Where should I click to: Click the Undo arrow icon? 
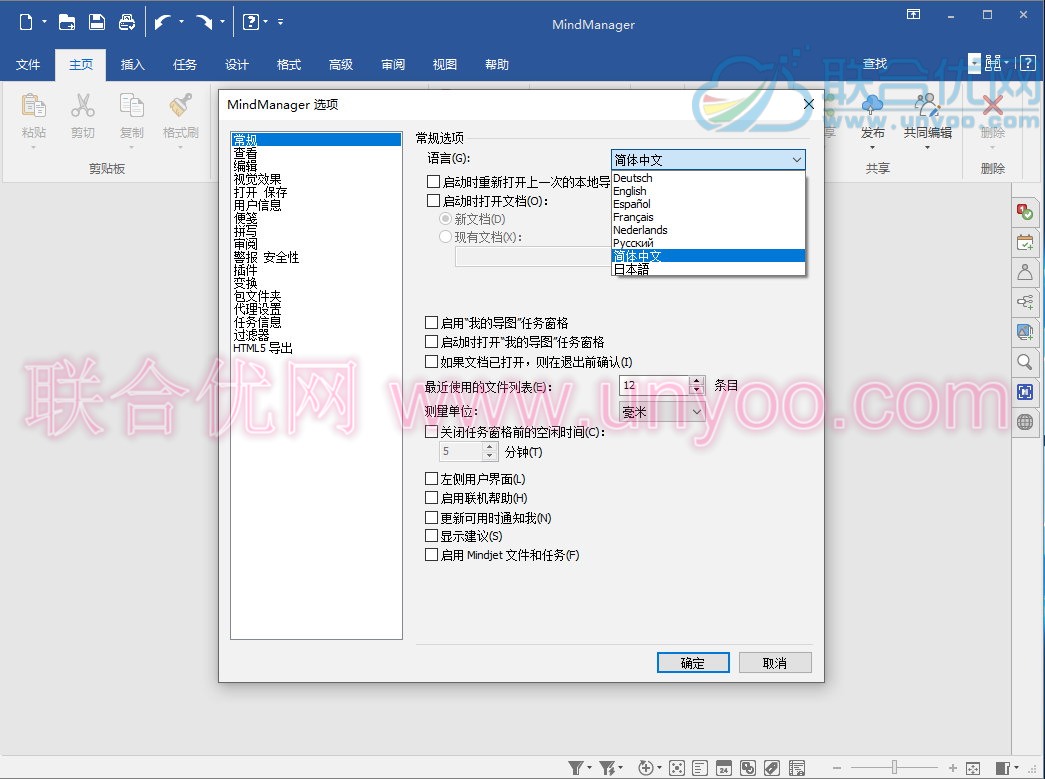point(162,22)
